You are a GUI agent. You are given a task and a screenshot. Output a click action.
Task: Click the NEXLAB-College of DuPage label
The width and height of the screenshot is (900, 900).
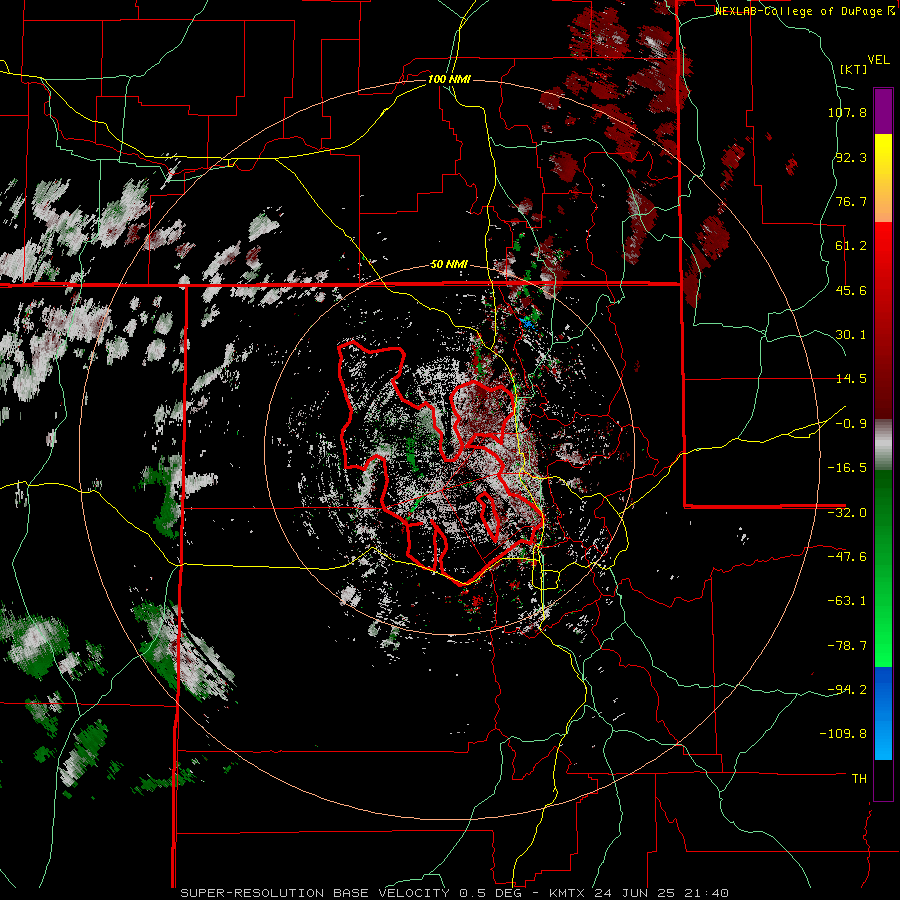pos(804,11)
